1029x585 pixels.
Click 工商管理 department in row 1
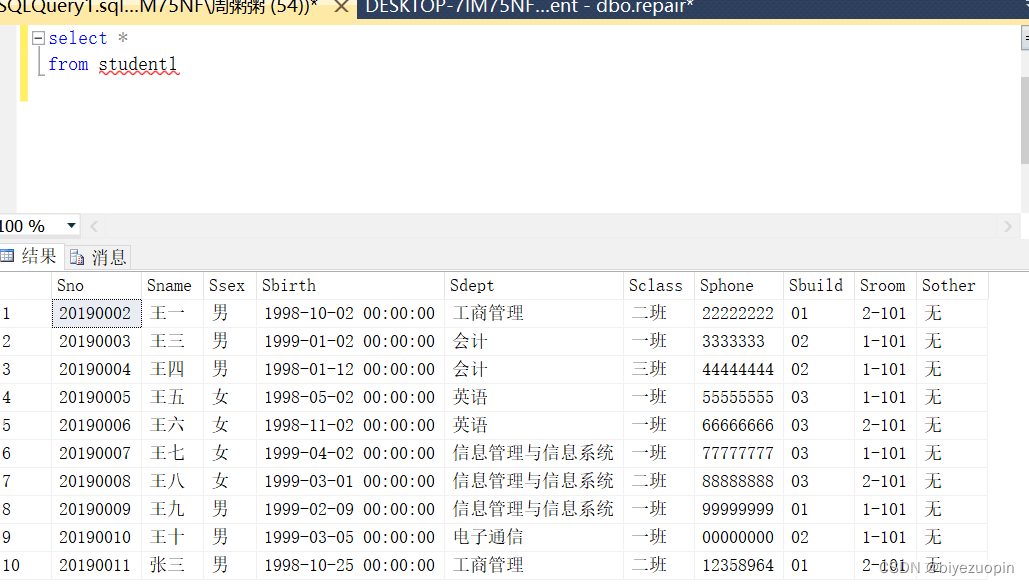pyautogui.click(x=534, y=313)
